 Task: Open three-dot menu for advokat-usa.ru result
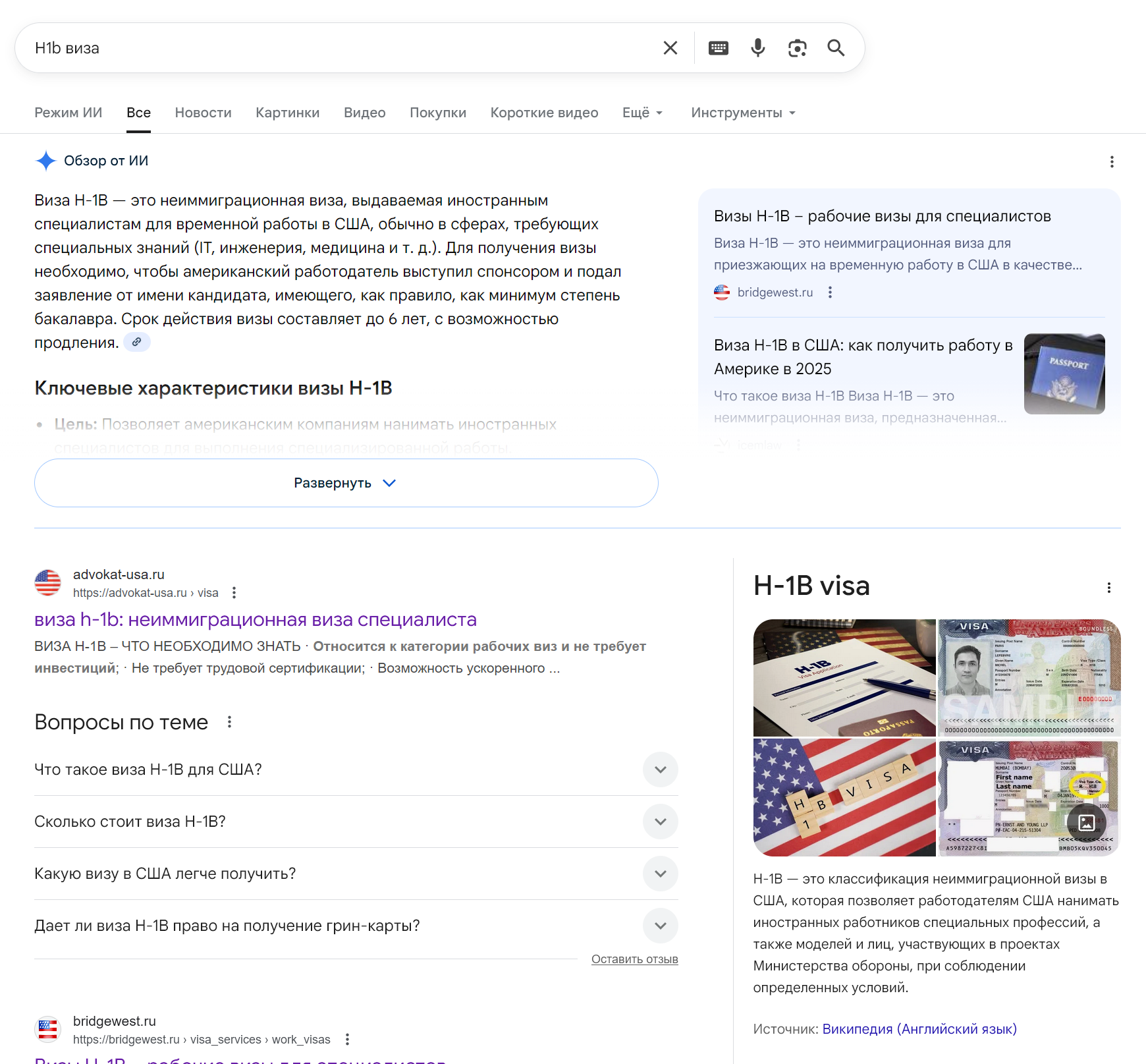[234, 593]
